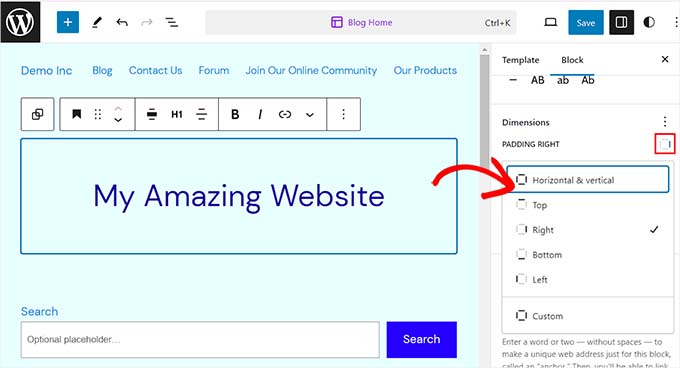This screenshot has height=368, width=680.
Task: Switch to the Block tab
Action: click(572, 60)
